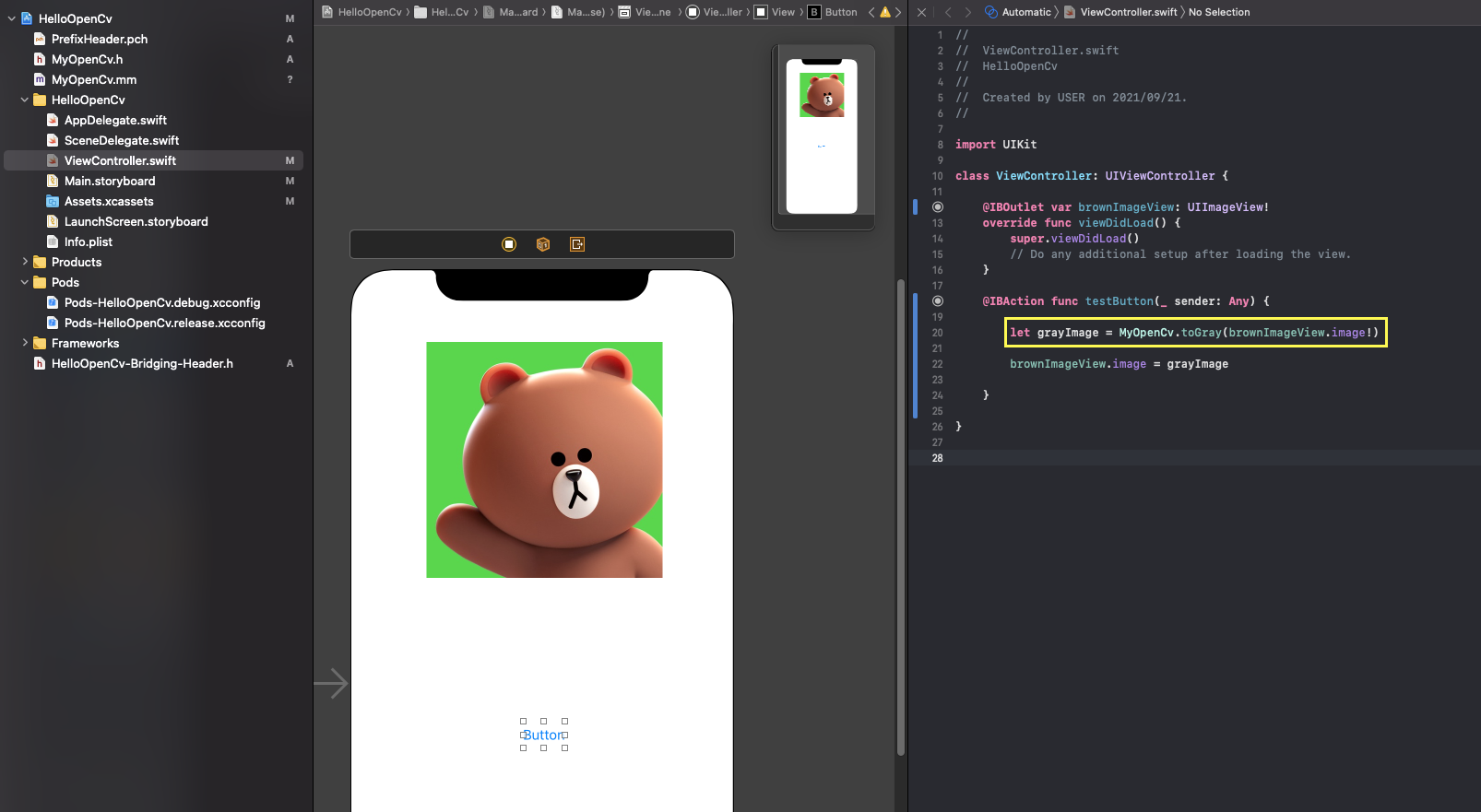Open MyOpenCv.h header file
This screenshot has width=1481, height=812.
(x=87, y=59)
